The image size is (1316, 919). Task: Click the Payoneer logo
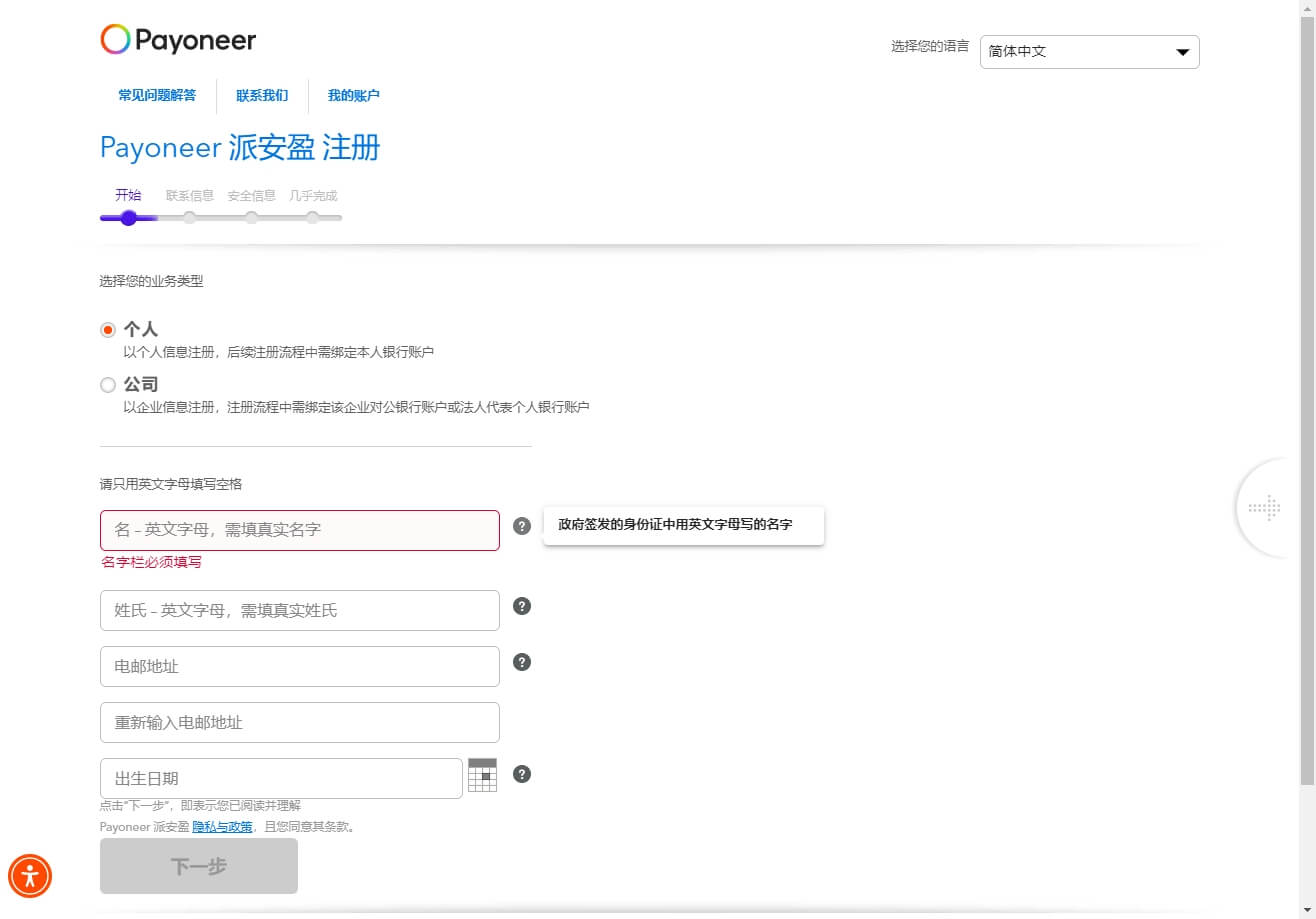(x=178, y=40)
